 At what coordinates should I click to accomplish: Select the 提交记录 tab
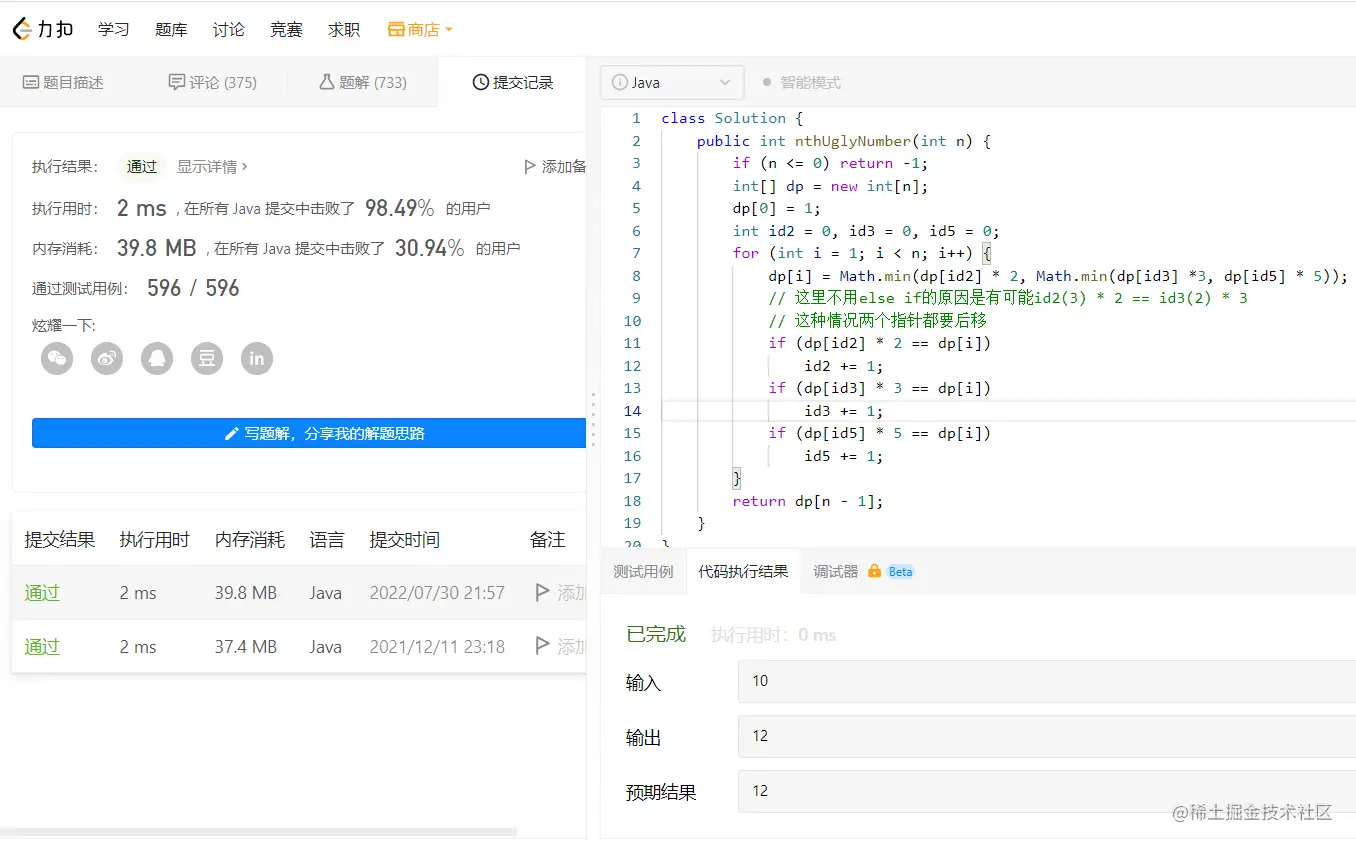pos(512,82)
